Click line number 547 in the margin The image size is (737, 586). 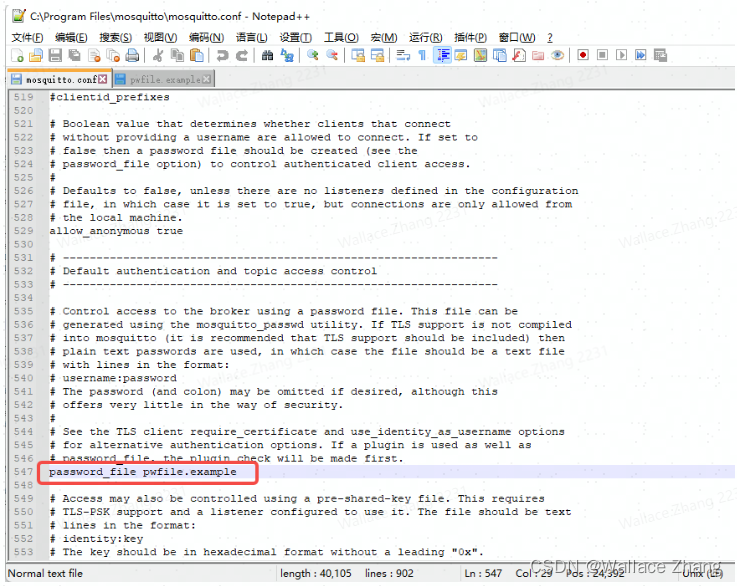click(24, 472)
